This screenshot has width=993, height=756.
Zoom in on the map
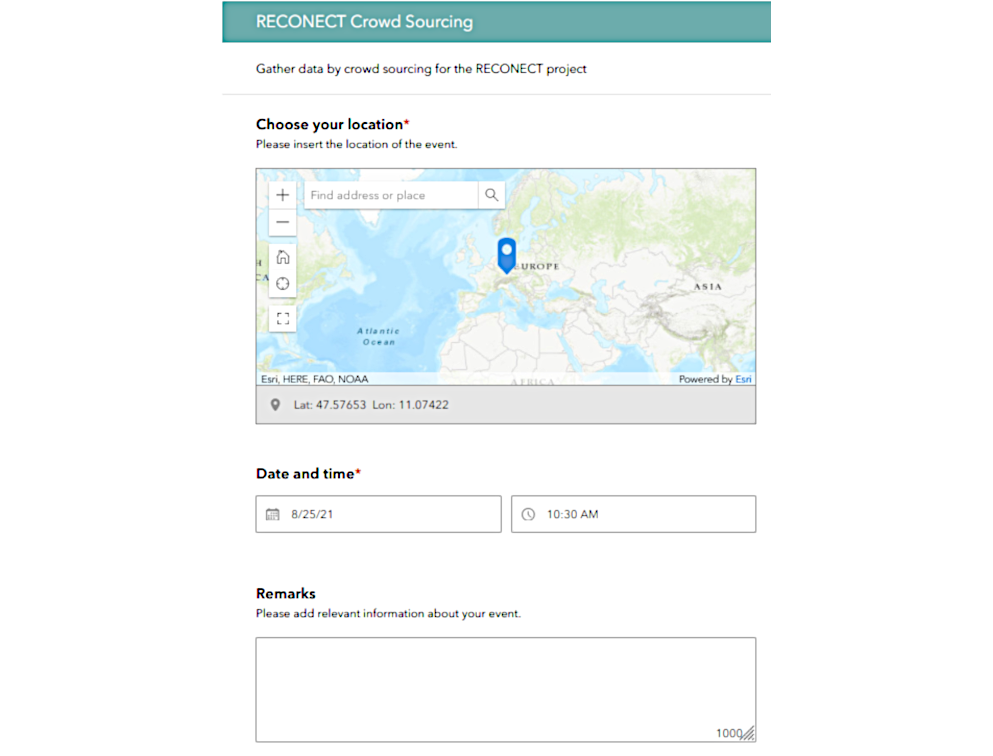(282, 195)
